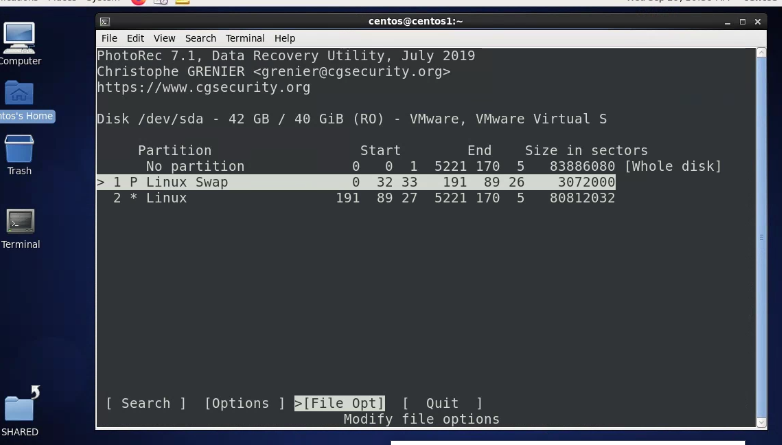Select the [Options ] entry
This screenshot has width=782, height=445.
244,403
